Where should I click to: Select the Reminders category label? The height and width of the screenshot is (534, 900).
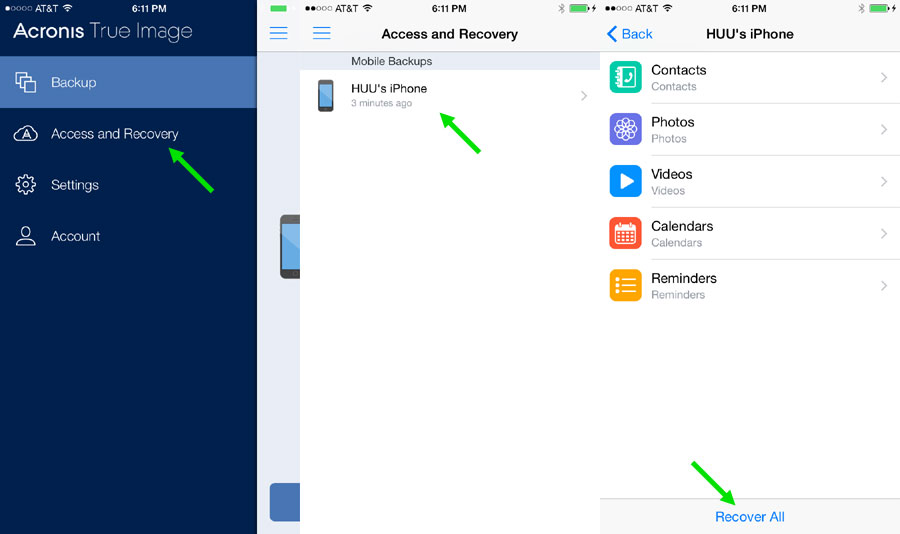[x=684, y=278]
